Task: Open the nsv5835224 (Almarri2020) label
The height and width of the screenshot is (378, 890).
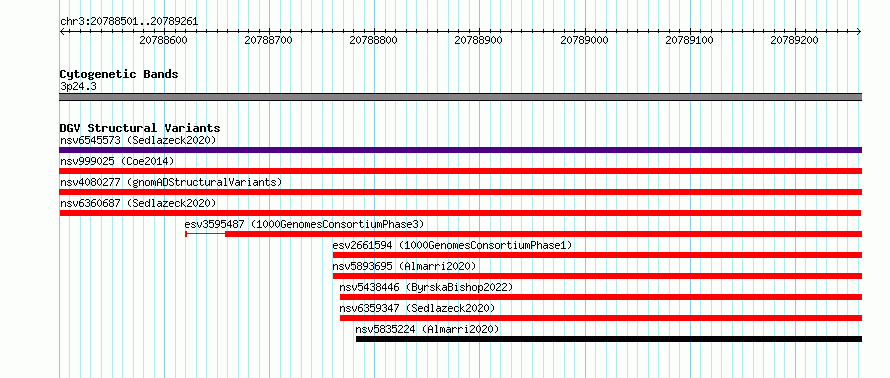Action: 427,329
